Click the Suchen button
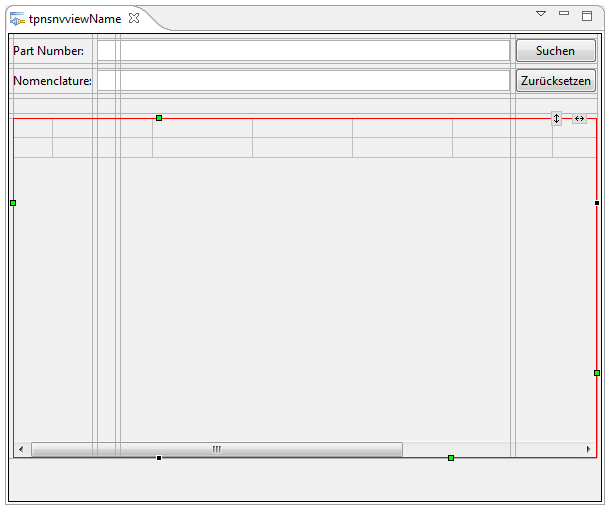The width and height of the screenshot is (609, 508). [555, 51]
